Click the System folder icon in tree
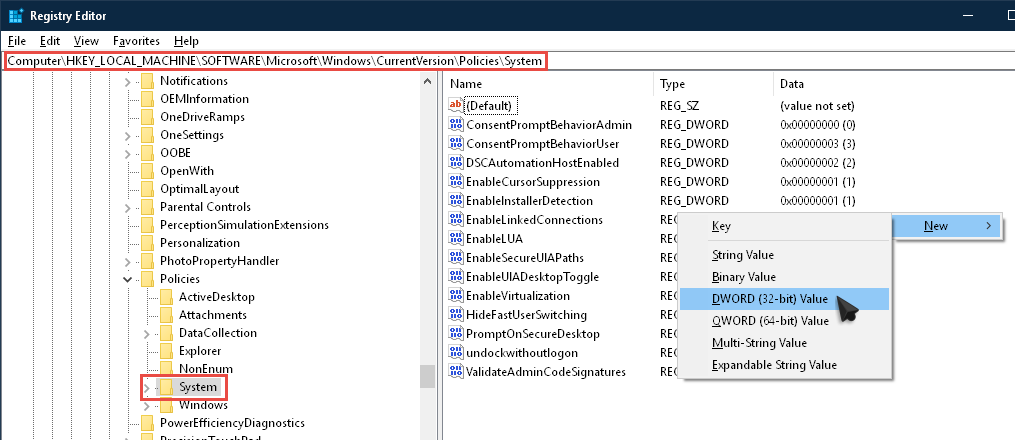The width and height of the screenshot is (1015, 440). pyautogui.click(x=166, y=387)
